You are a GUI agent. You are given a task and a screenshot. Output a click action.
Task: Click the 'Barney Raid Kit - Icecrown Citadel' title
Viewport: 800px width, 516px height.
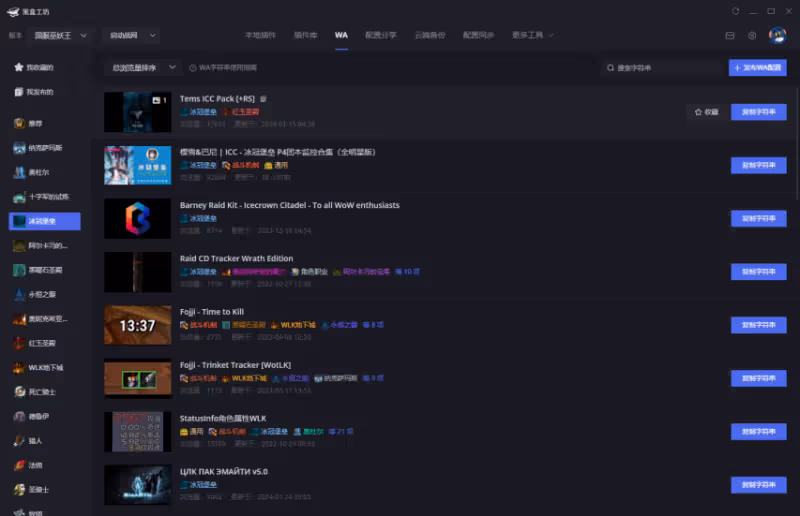tap(290, 205)
